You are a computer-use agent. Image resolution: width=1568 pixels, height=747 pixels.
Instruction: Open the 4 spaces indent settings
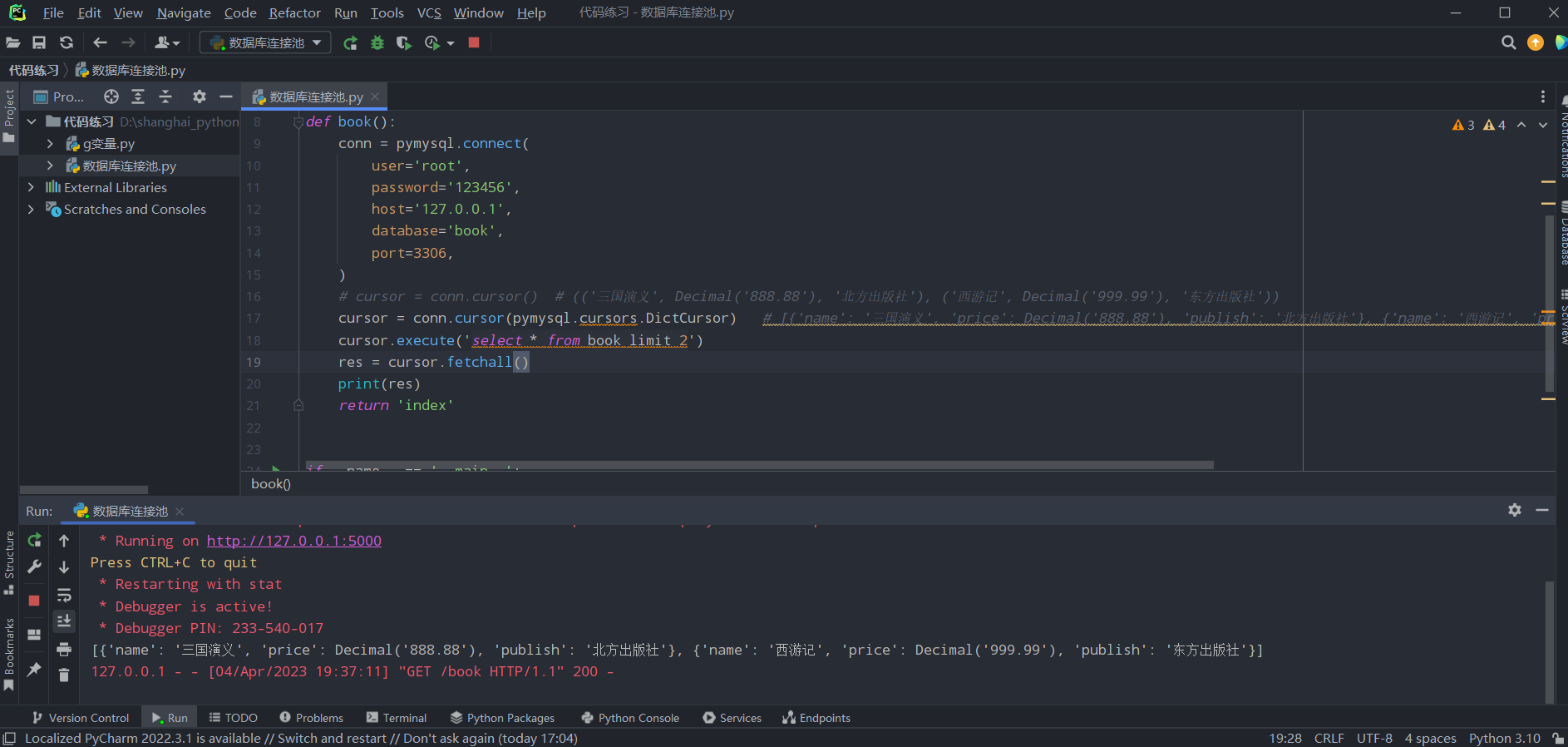1430,739
